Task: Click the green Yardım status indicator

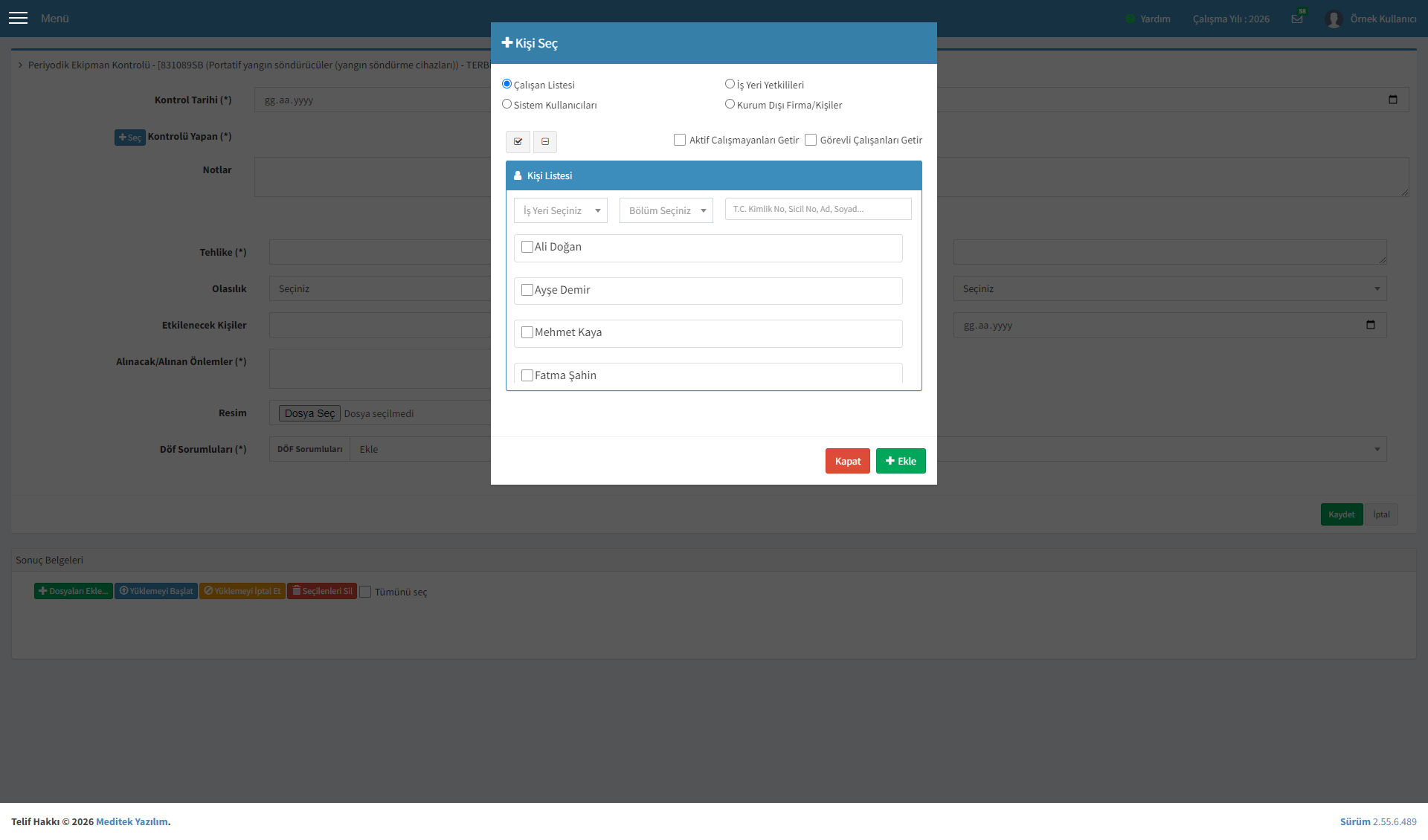Action: (1130, 19)
